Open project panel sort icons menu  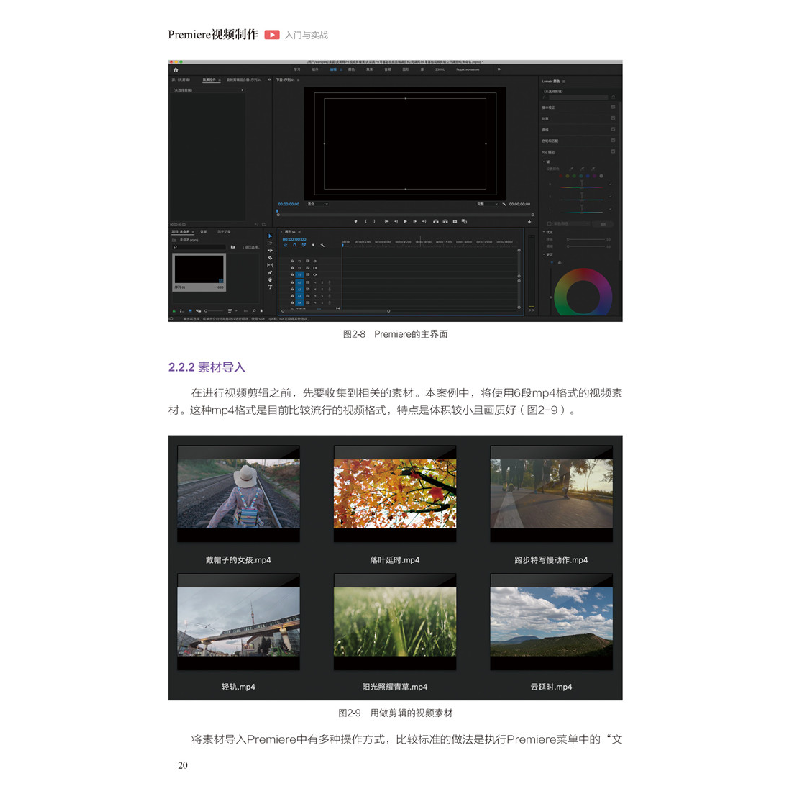[x=230, y=311]
